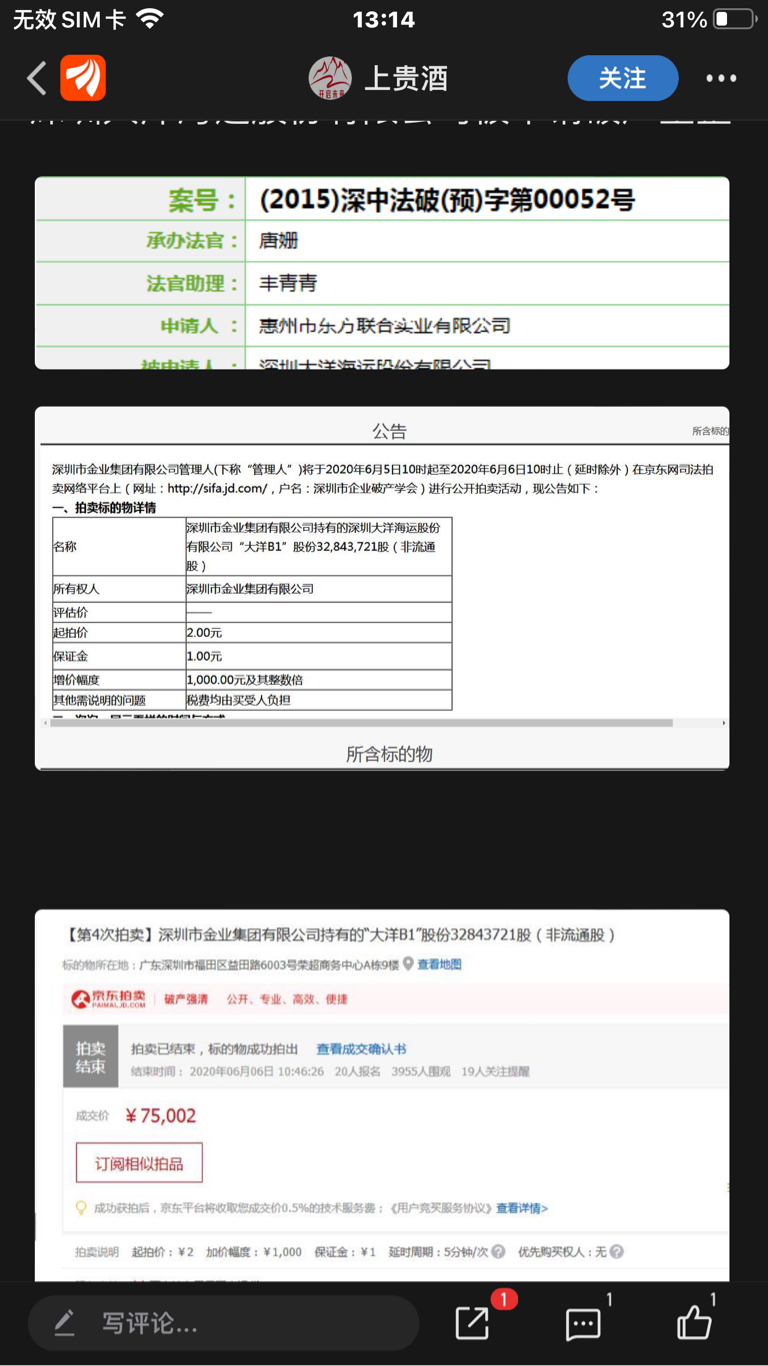Tap the 1.00元 deposit cell
The image size is (768, 1366).
pyautogui.click(x=318, y=656)
